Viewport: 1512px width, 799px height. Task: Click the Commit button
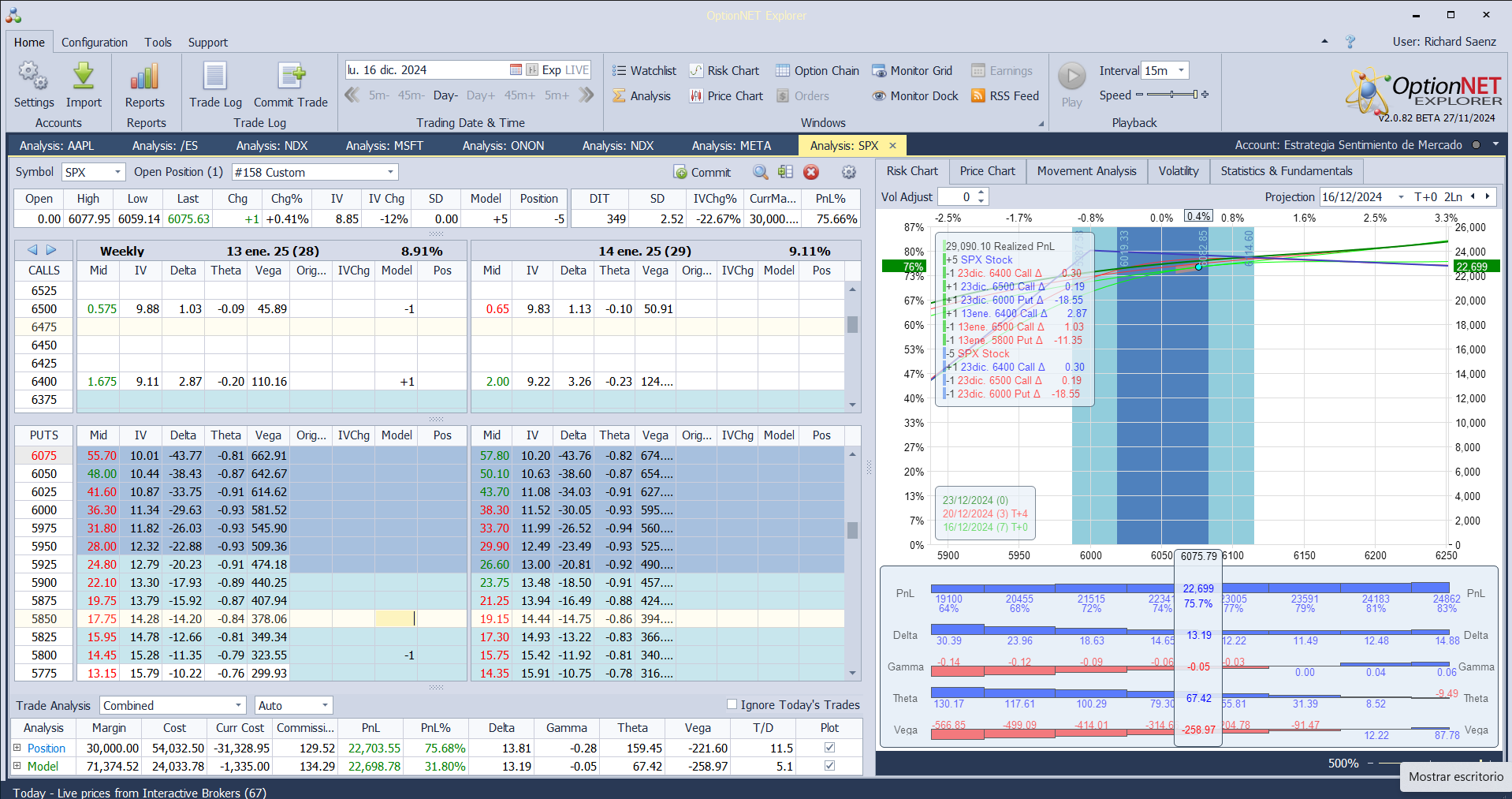(702, 173)
